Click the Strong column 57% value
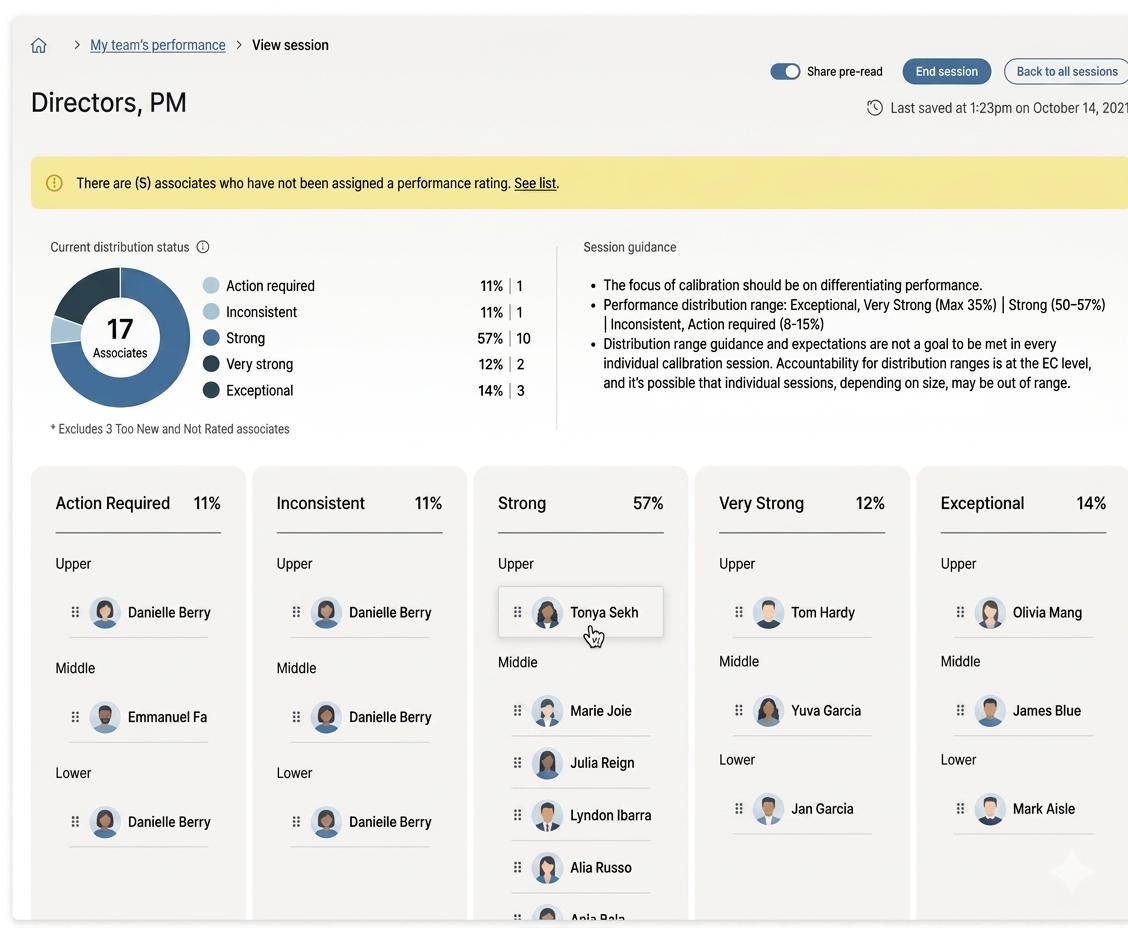 (648, 503)
